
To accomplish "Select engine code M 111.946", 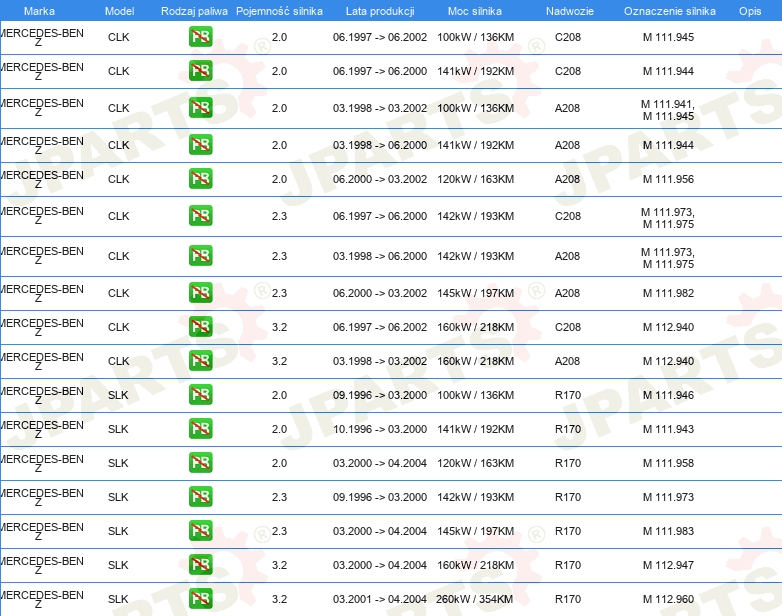I will point(668,395).
